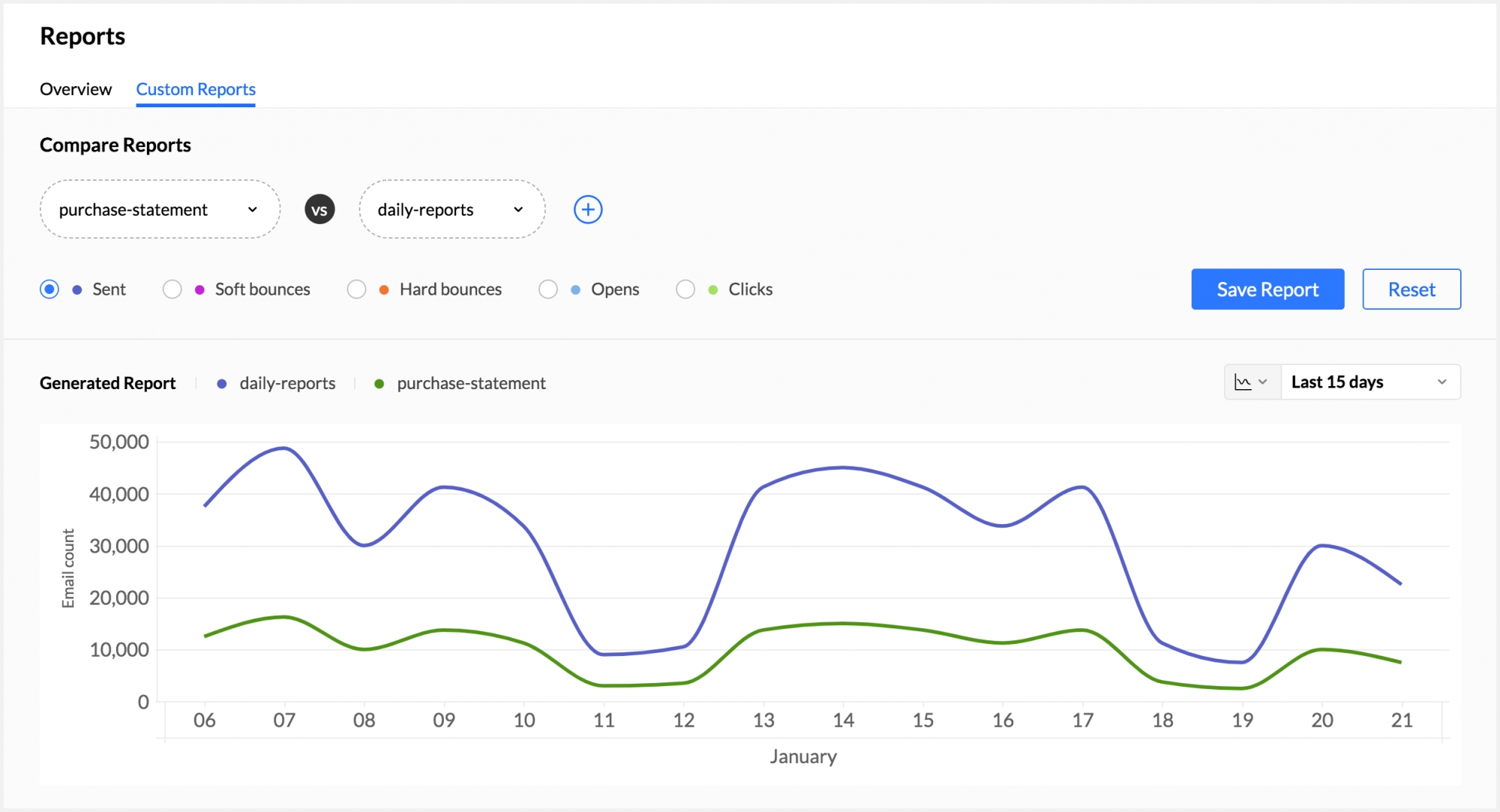Switch to the Overview tab

(x=76, y=89)
